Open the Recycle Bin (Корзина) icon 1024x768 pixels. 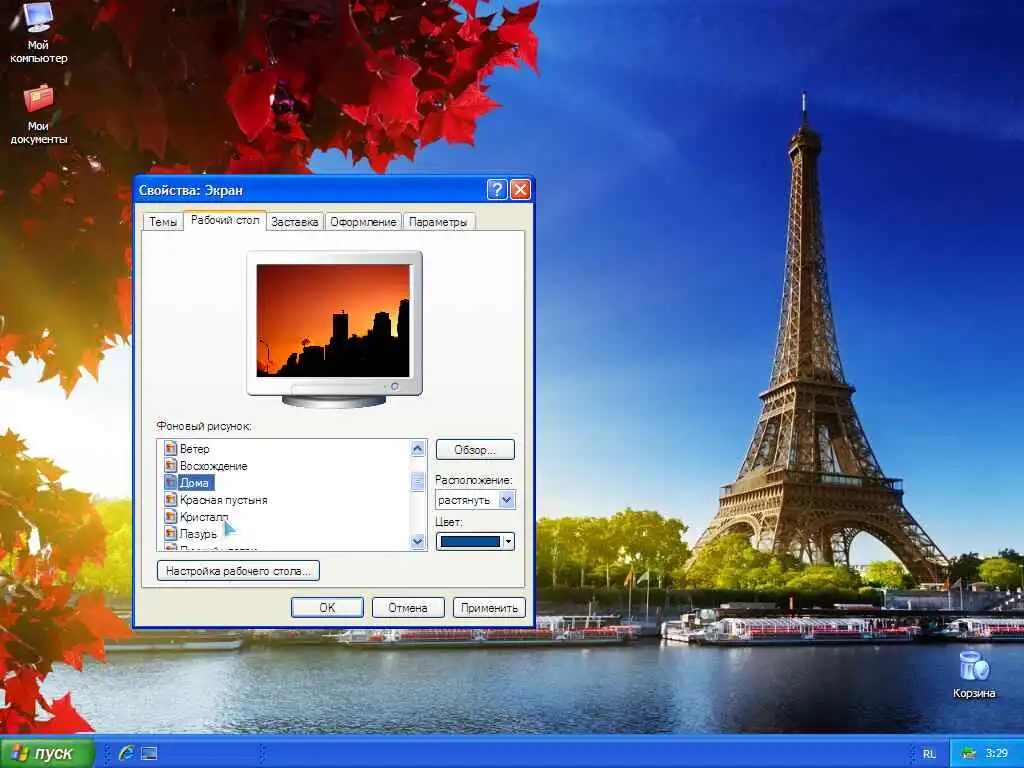[974, 674]
